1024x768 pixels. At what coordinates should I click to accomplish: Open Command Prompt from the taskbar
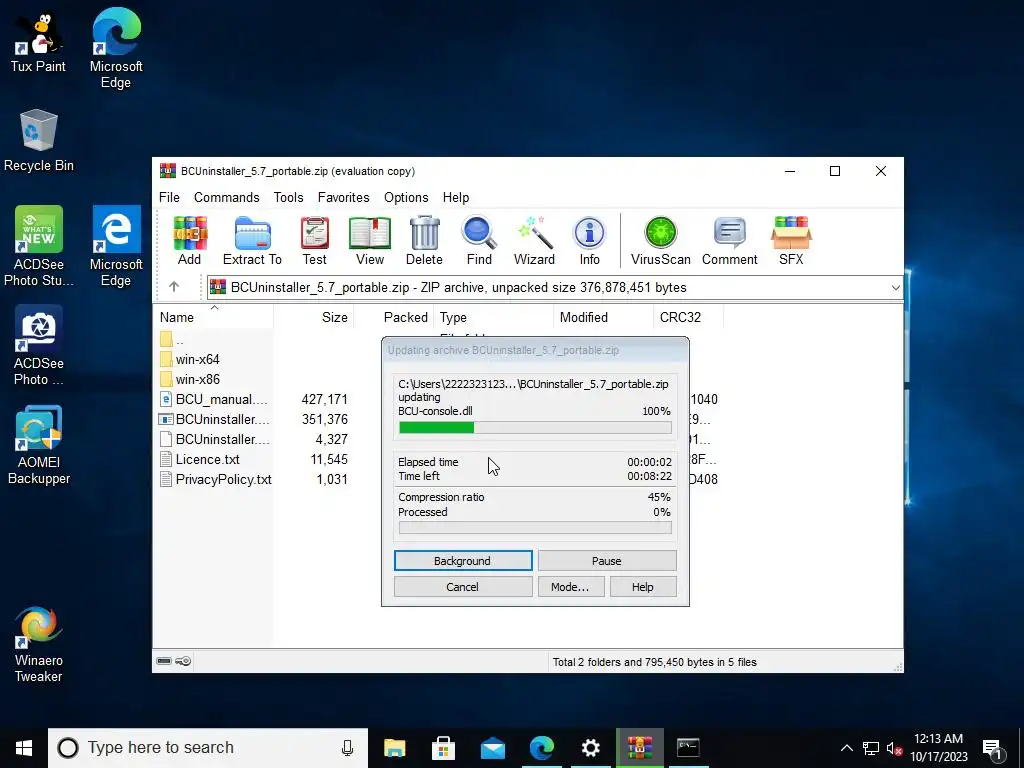tap(688, 748)
